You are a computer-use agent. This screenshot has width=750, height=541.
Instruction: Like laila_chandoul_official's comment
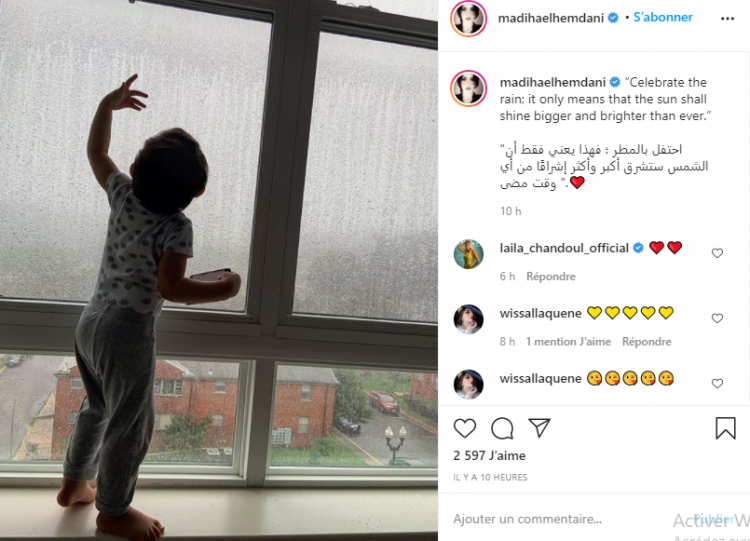(x=717, y=253)
